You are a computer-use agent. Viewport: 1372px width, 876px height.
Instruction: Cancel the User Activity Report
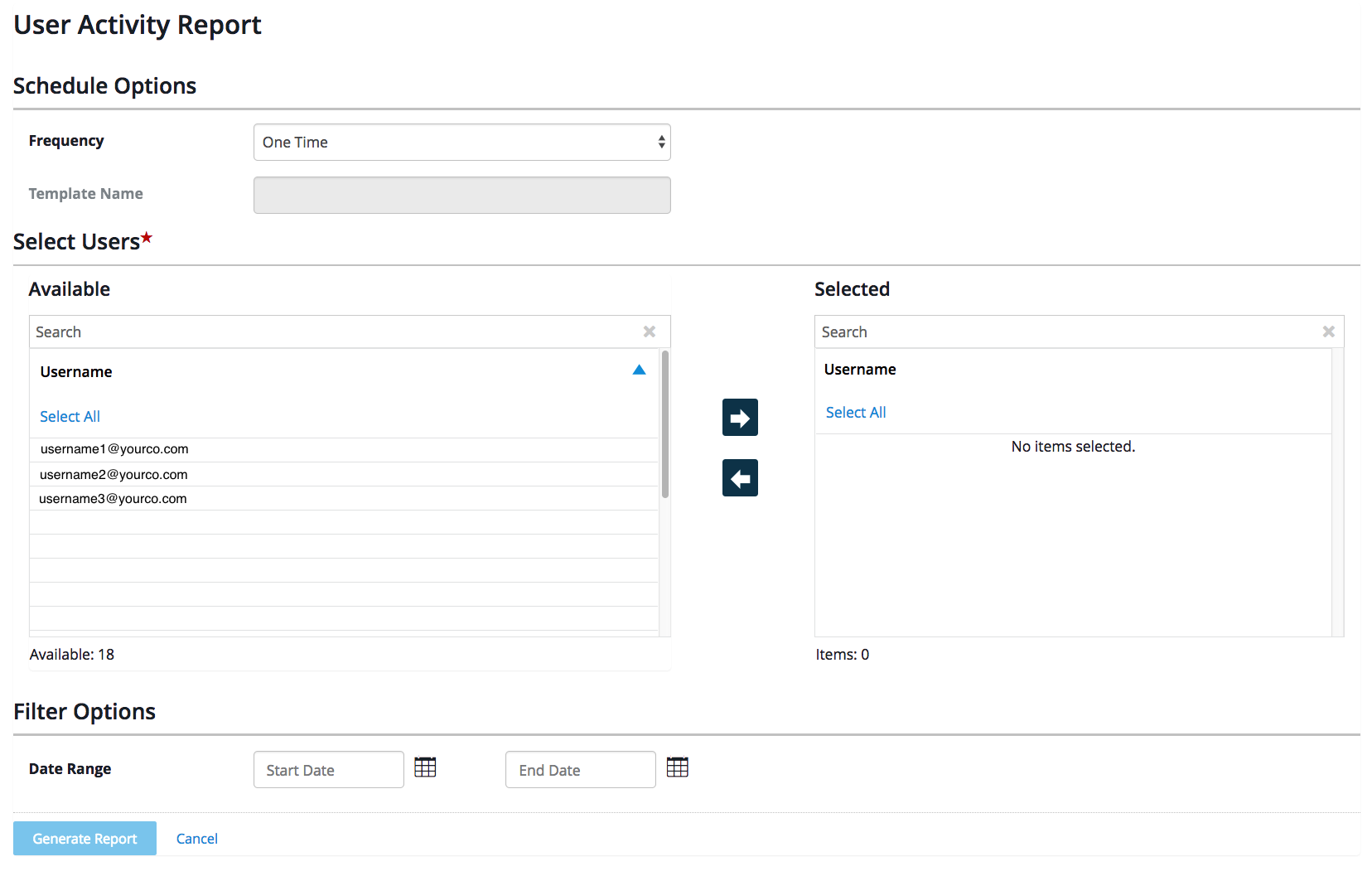coord(196,838)
